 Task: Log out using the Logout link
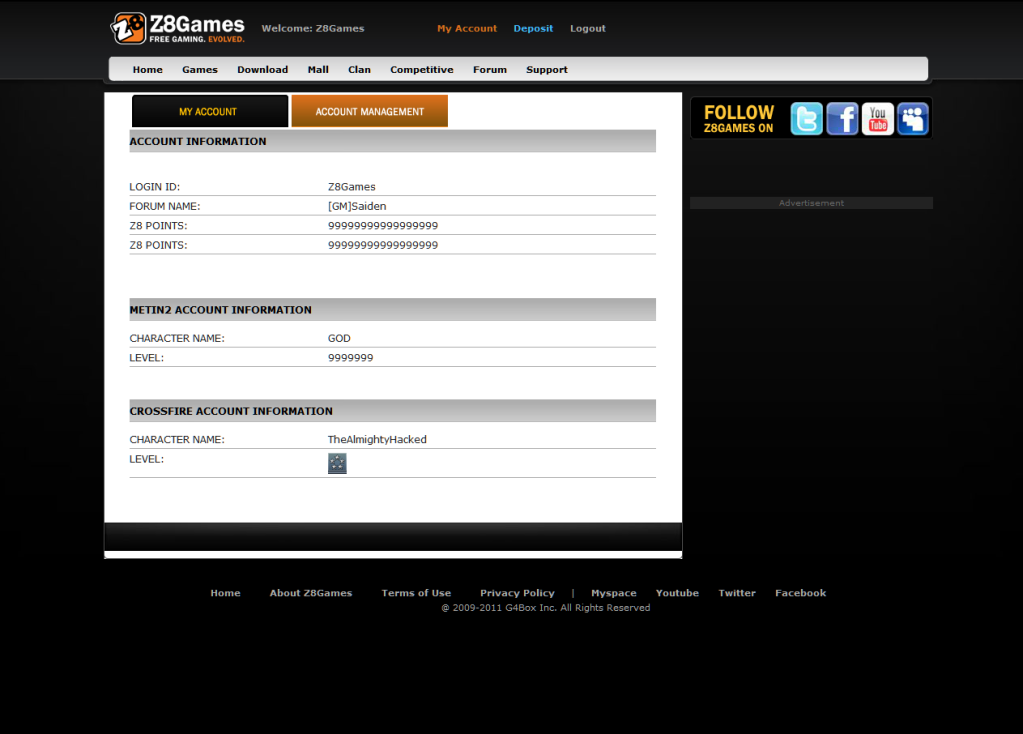[587, 29]
